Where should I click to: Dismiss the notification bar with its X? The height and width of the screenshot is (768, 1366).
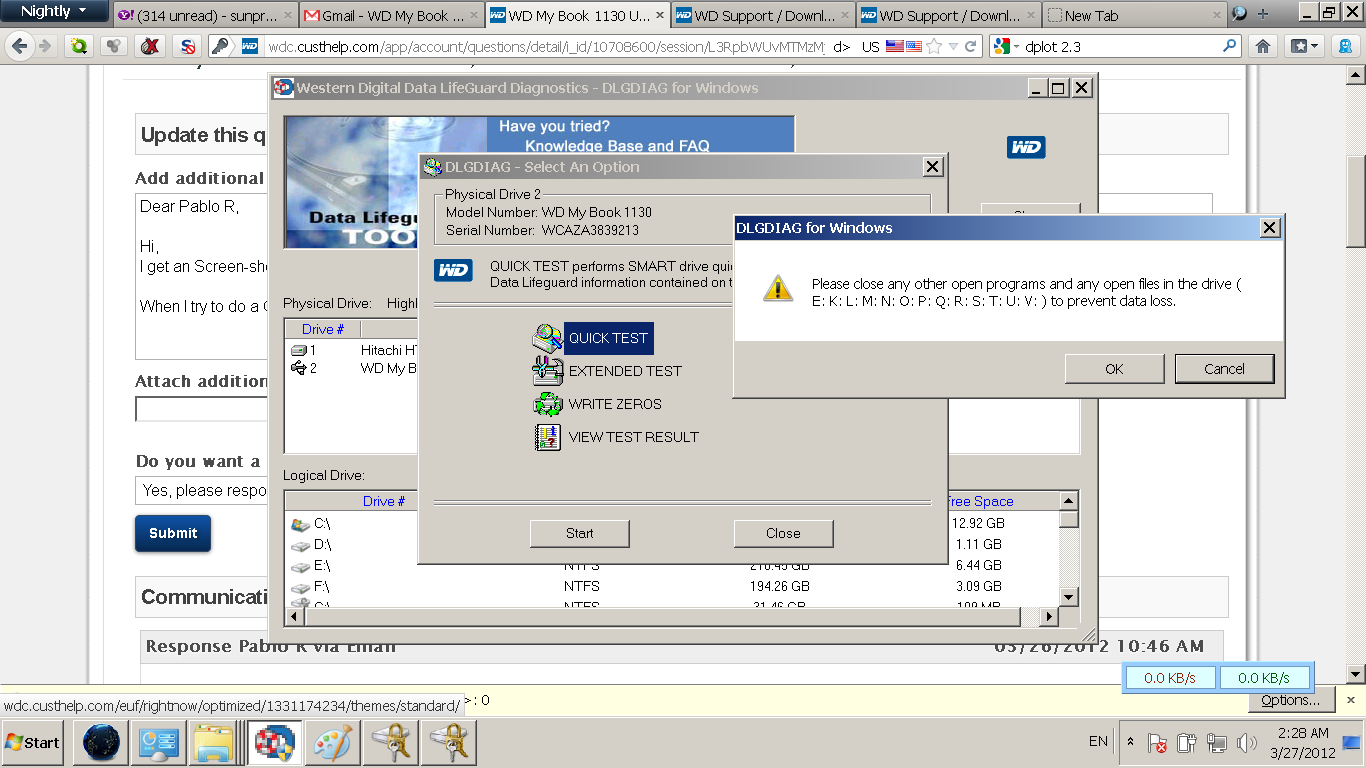click(x=1350, y=700)
